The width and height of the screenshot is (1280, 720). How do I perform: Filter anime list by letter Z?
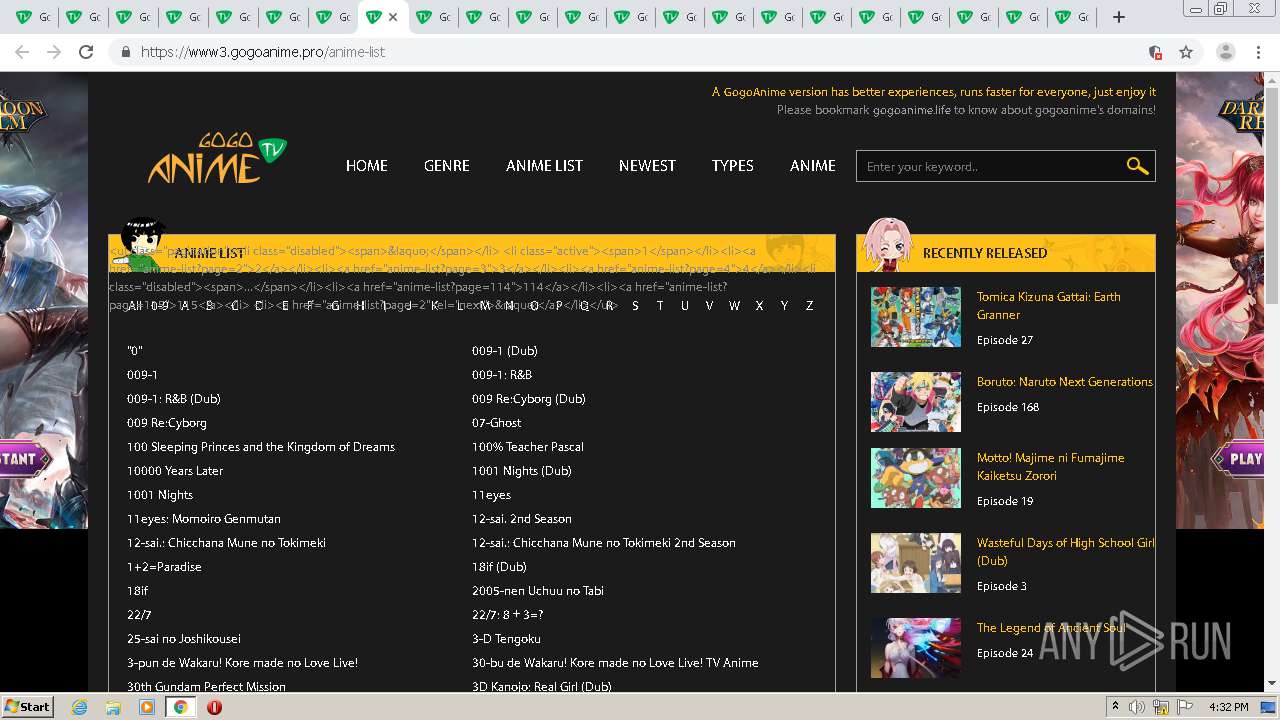click(x=810, y=306)
